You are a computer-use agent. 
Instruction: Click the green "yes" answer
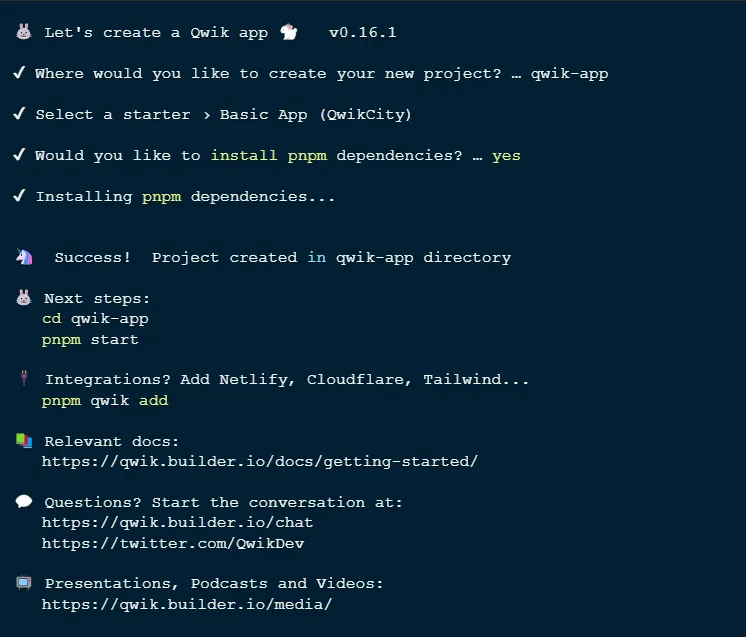(506, 156)
